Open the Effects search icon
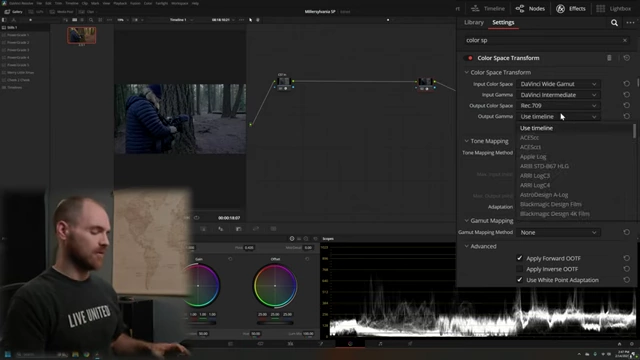Viewport: 640px width, 360px height. pos(614,23)
